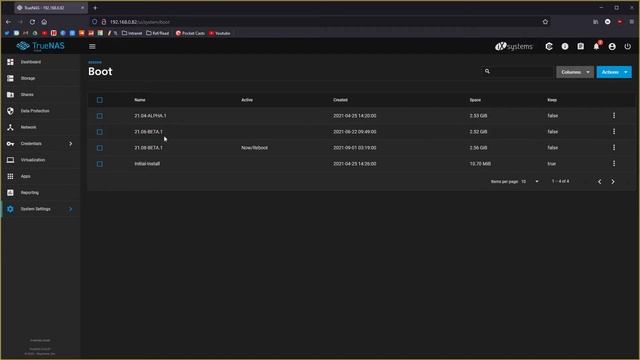Open the three-dot menu for the 2.52 GiB row
This screenshot has width=640, height=360.
[614, 132]
